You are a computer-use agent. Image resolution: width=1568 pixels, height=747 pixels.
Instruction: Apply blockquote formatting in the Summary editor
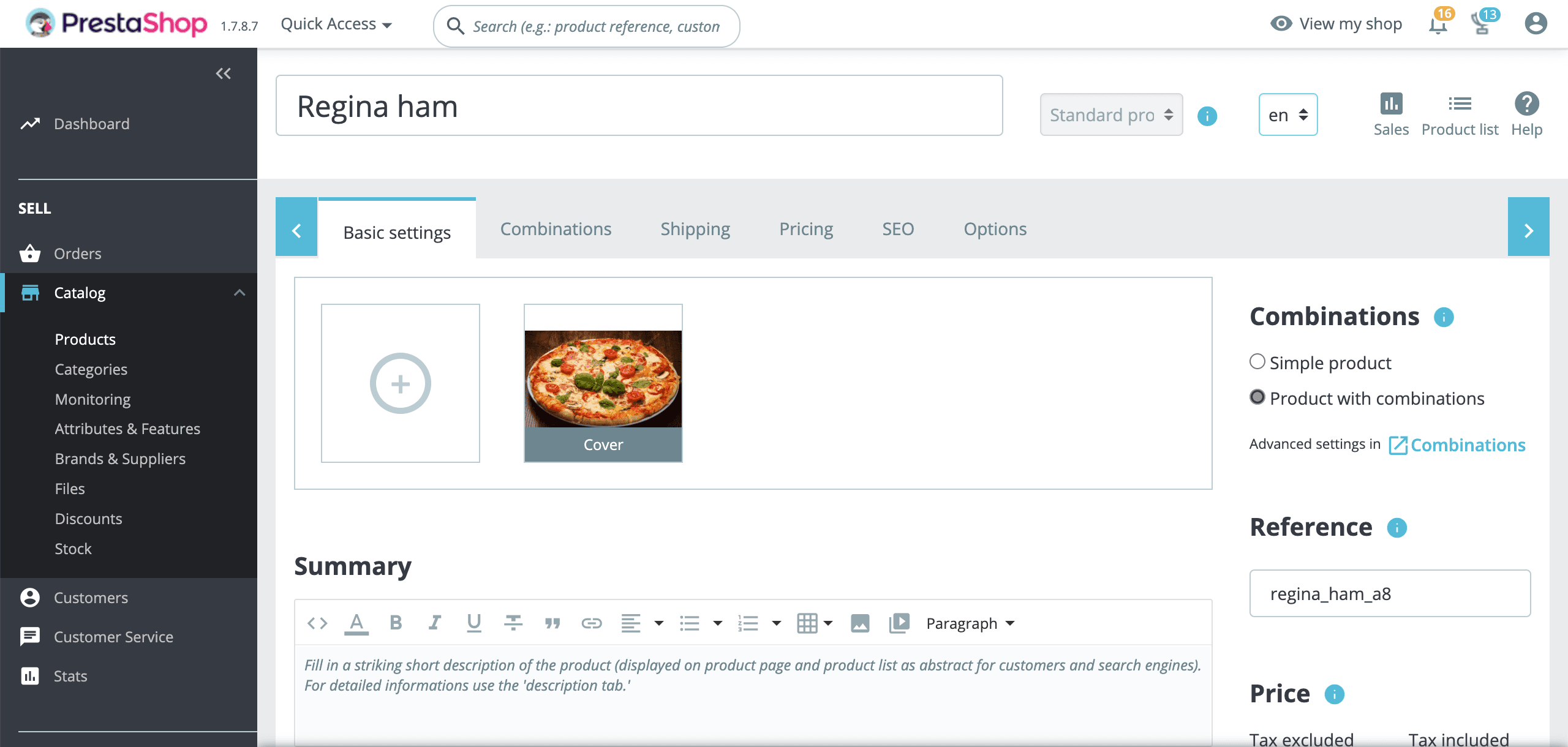coord(552,623)
